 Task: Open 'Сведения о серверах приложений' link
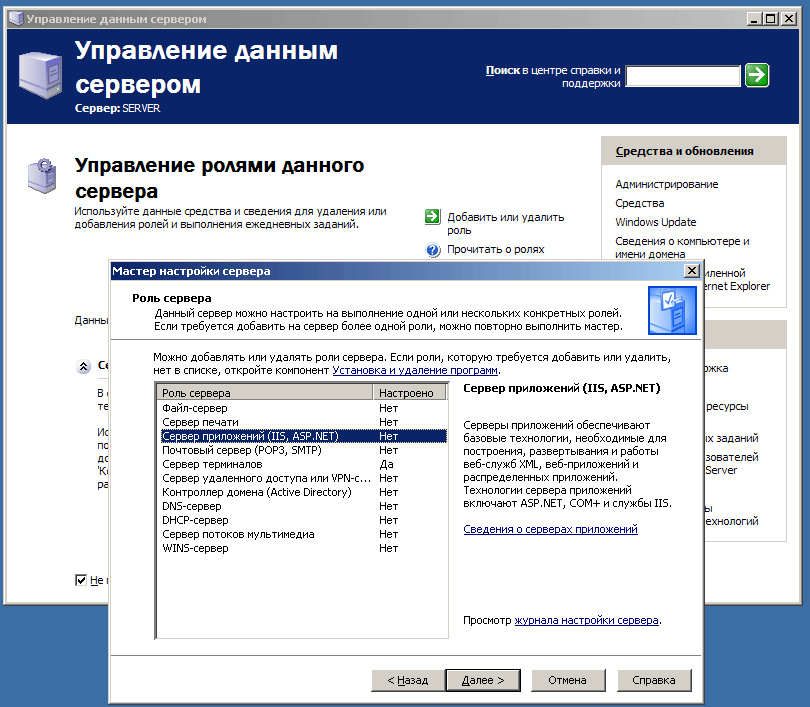click(550, 529)
